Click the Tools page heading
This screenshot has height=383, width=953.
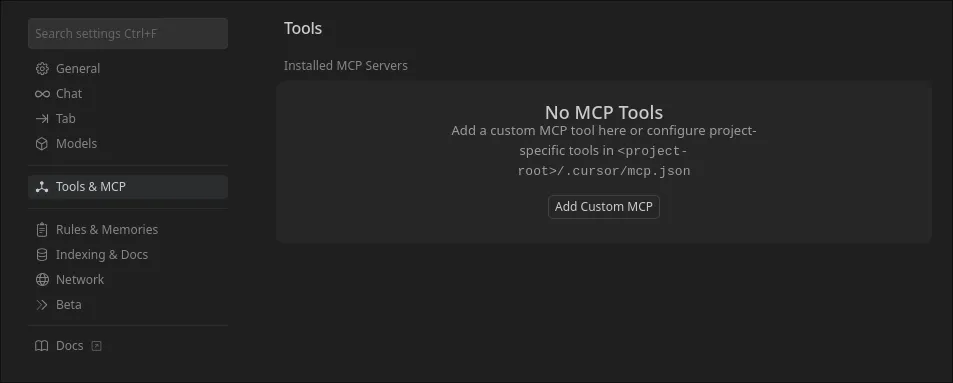[x=303, y=29]
